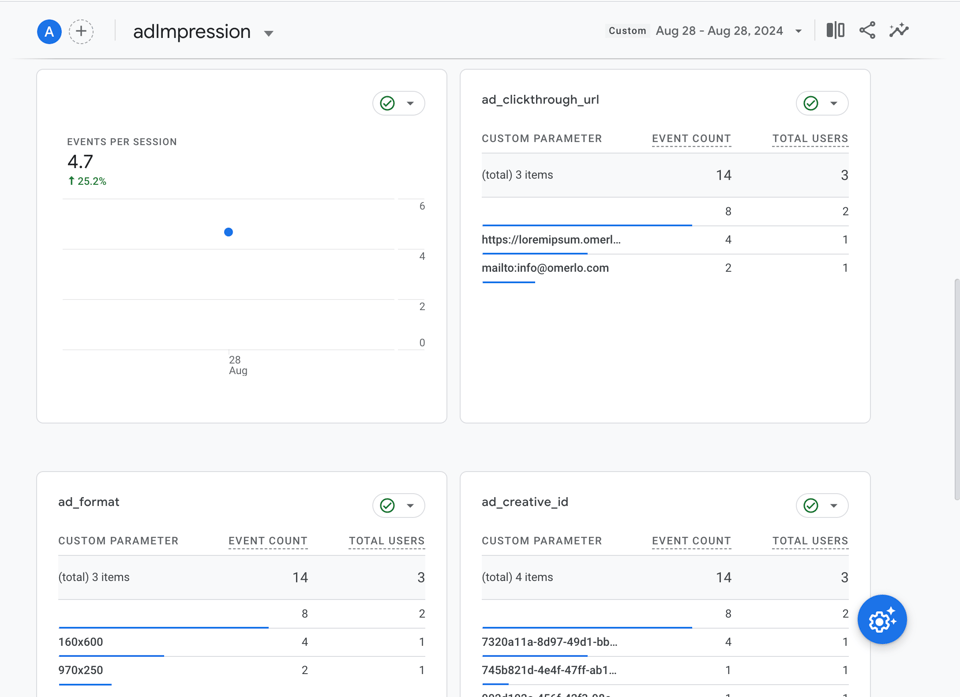The image size is (960, 697).
Task: Sort ad_clickthrough_url by Event Count header
Action: [691, 138]
